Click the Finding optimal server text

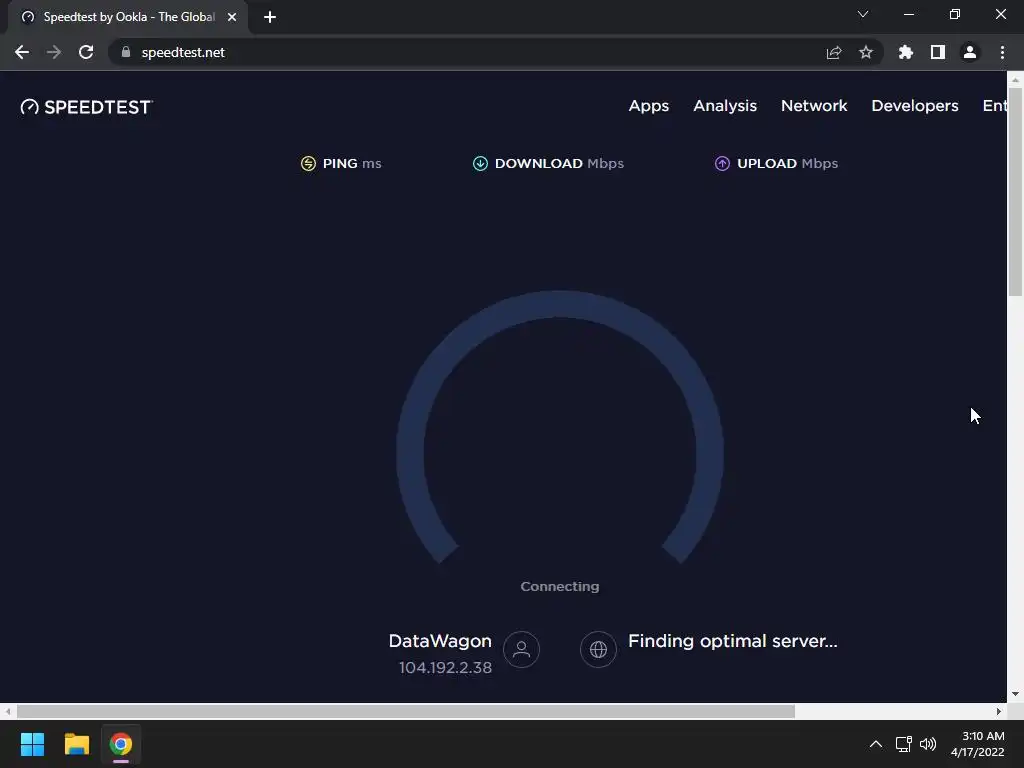(733, 641)
